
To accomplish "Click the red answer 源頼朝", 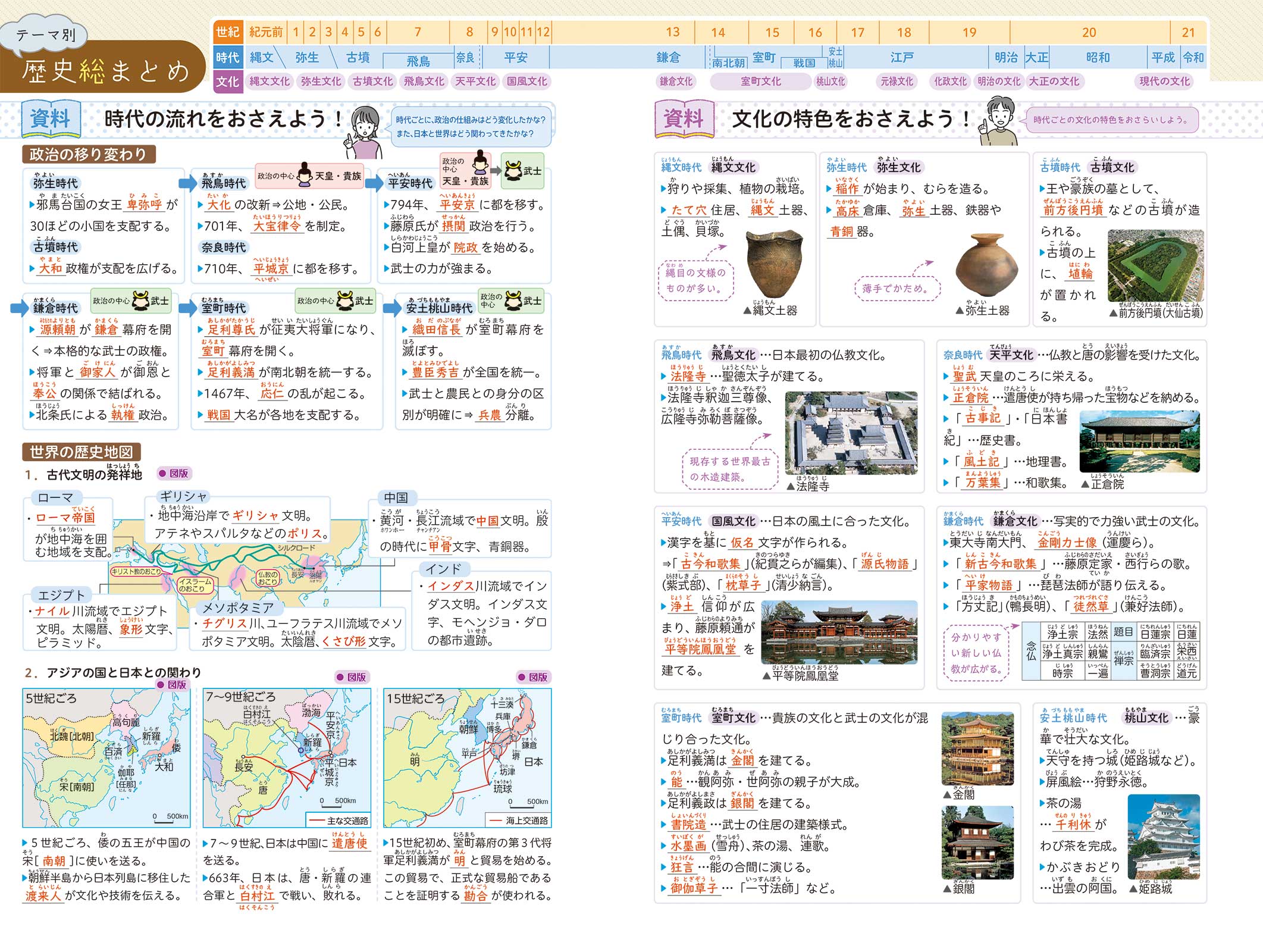I will (x=58, y=330).
